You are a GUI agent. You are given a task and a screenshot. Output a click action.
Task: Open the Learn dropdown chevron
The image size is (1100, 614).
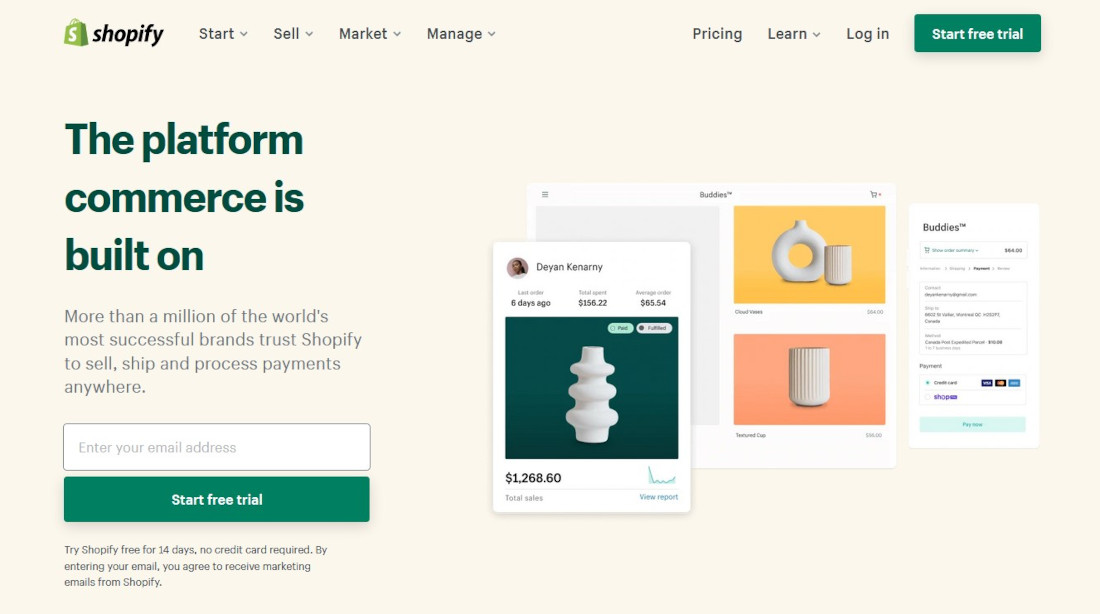point(817,34)
